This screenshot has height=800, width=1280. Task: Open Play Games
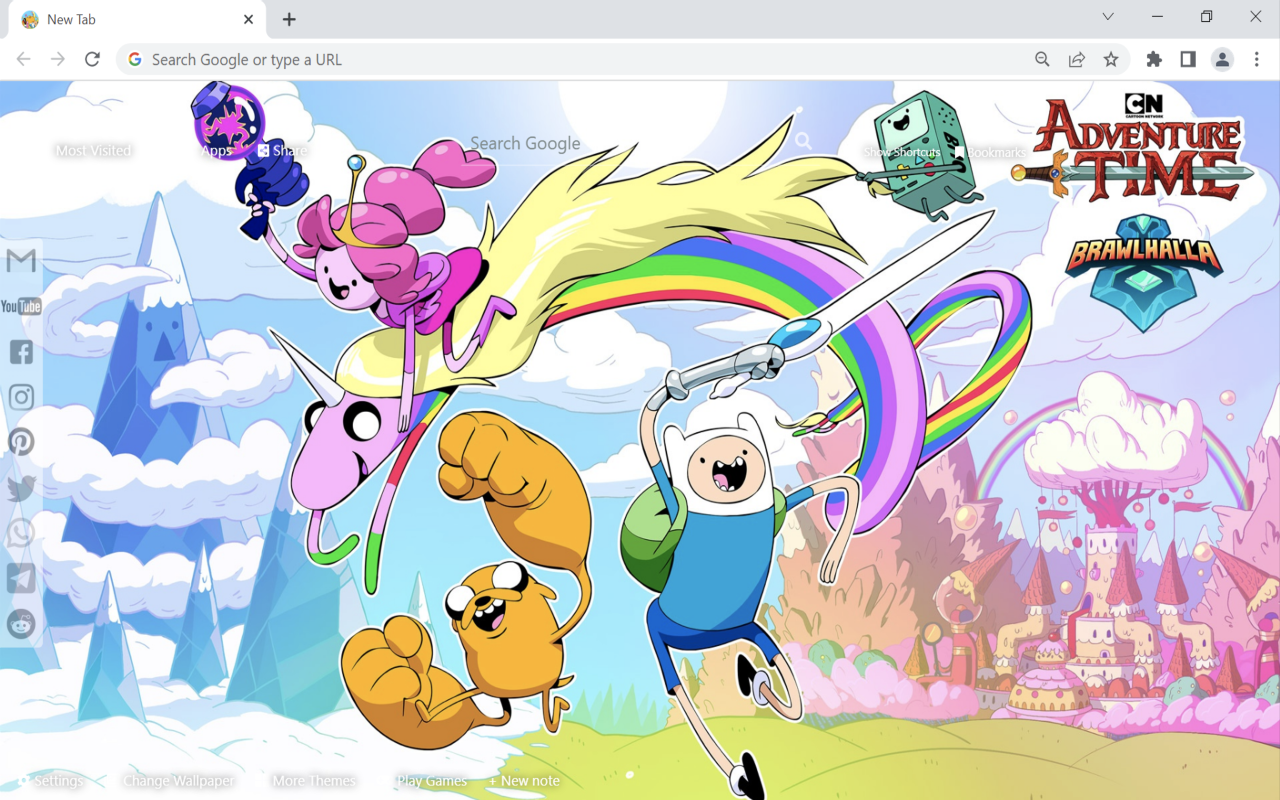(x=432, y=781)
